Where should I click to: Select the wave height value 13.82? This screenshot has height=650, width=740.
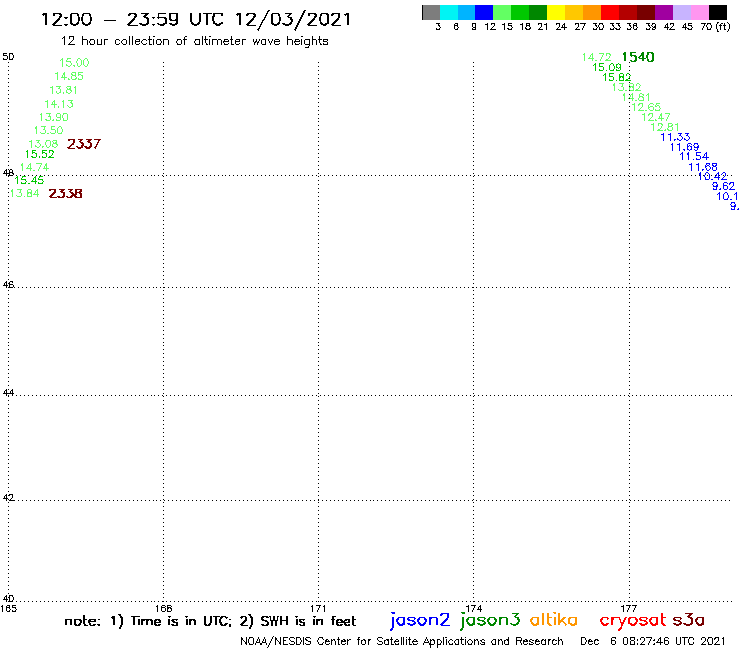click(627, 87)
